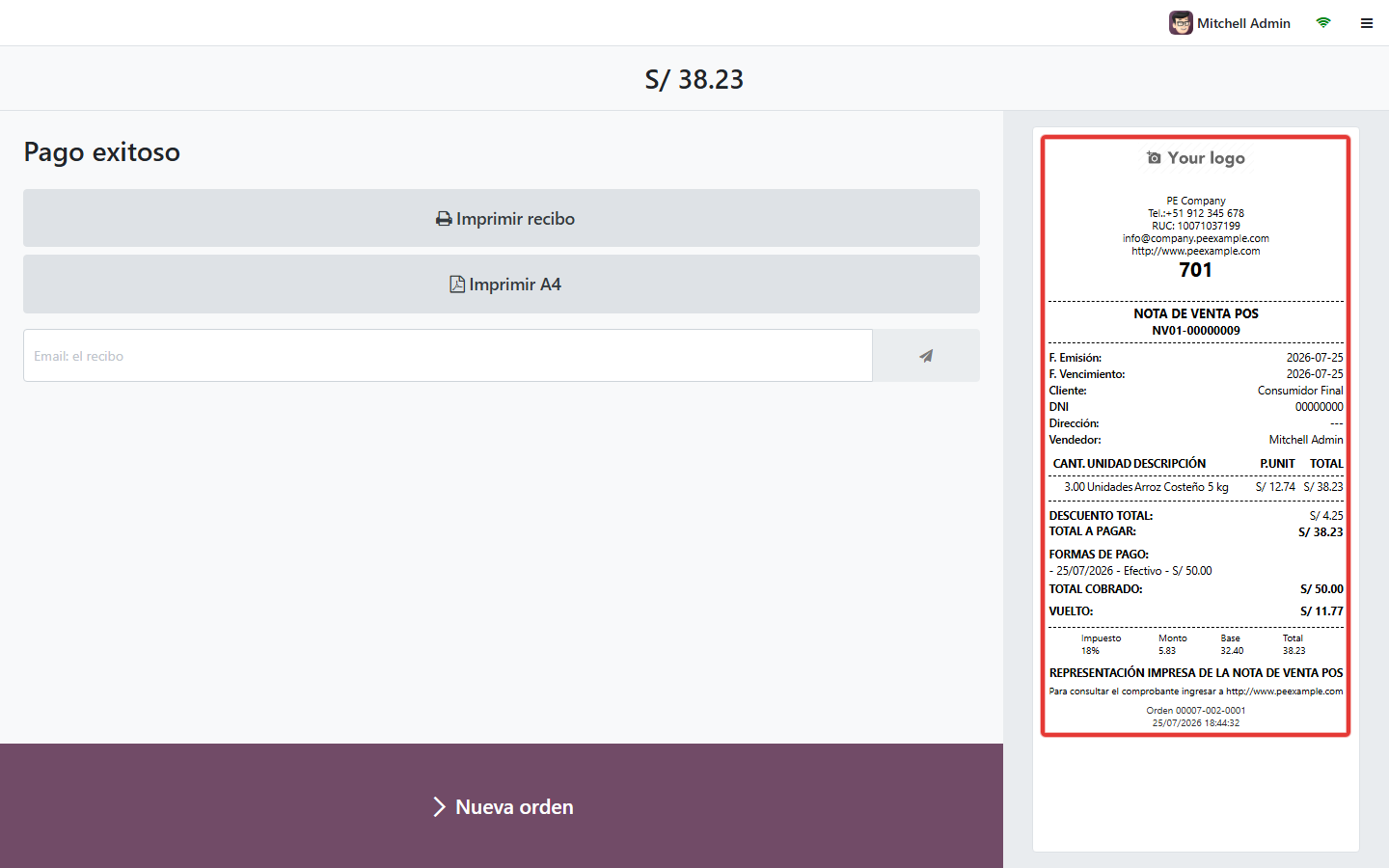
Task: Click the Your logo placeholder on receipt
Action: (1196, 158)
